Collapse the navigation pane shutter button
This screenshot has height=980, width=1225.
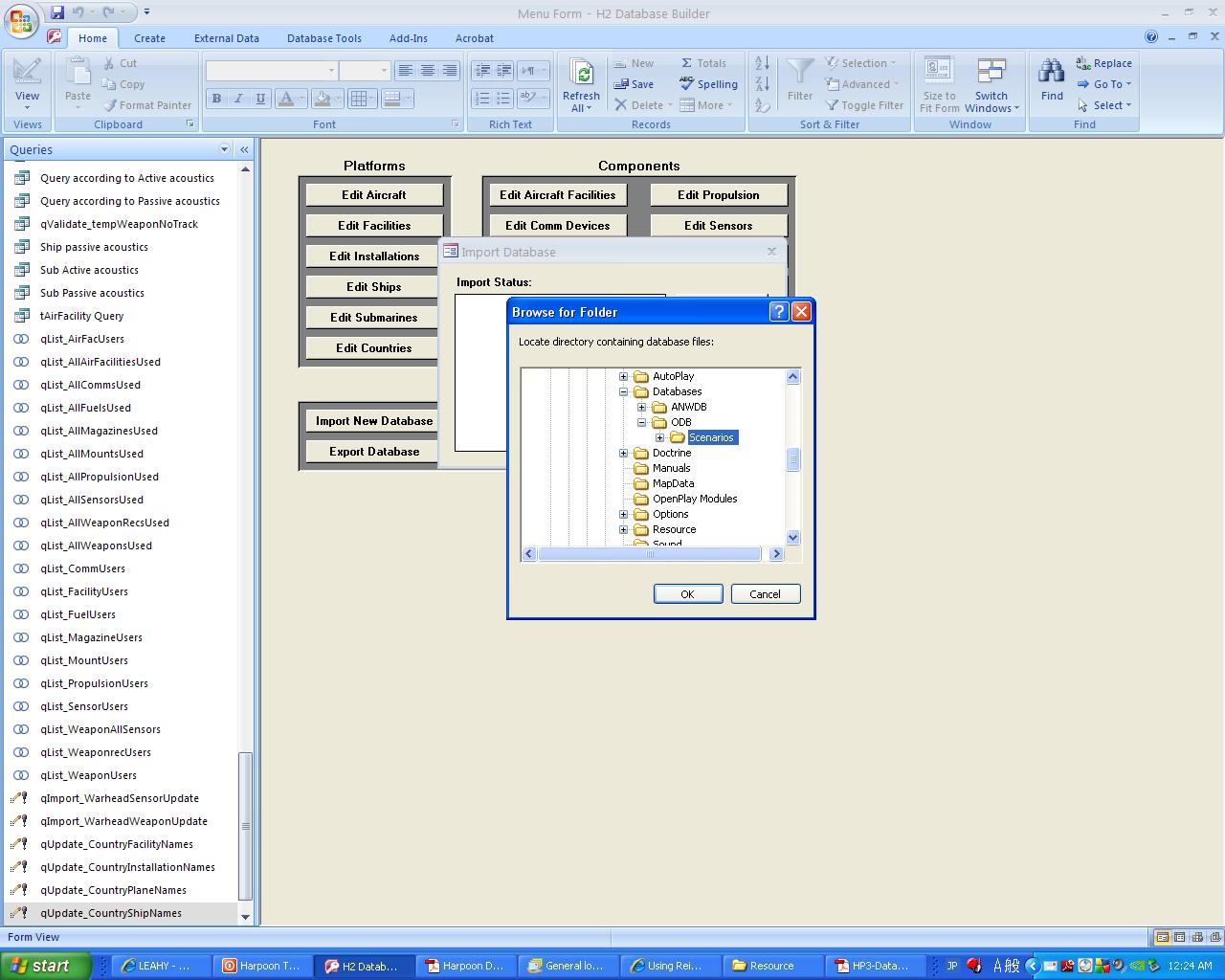pos(244,149)
